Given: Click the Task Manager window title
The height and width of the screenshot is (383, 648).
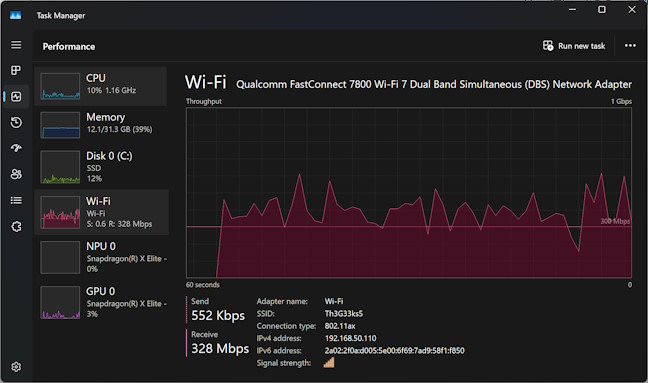Looking at the screenshot, I should pos(61,15).
